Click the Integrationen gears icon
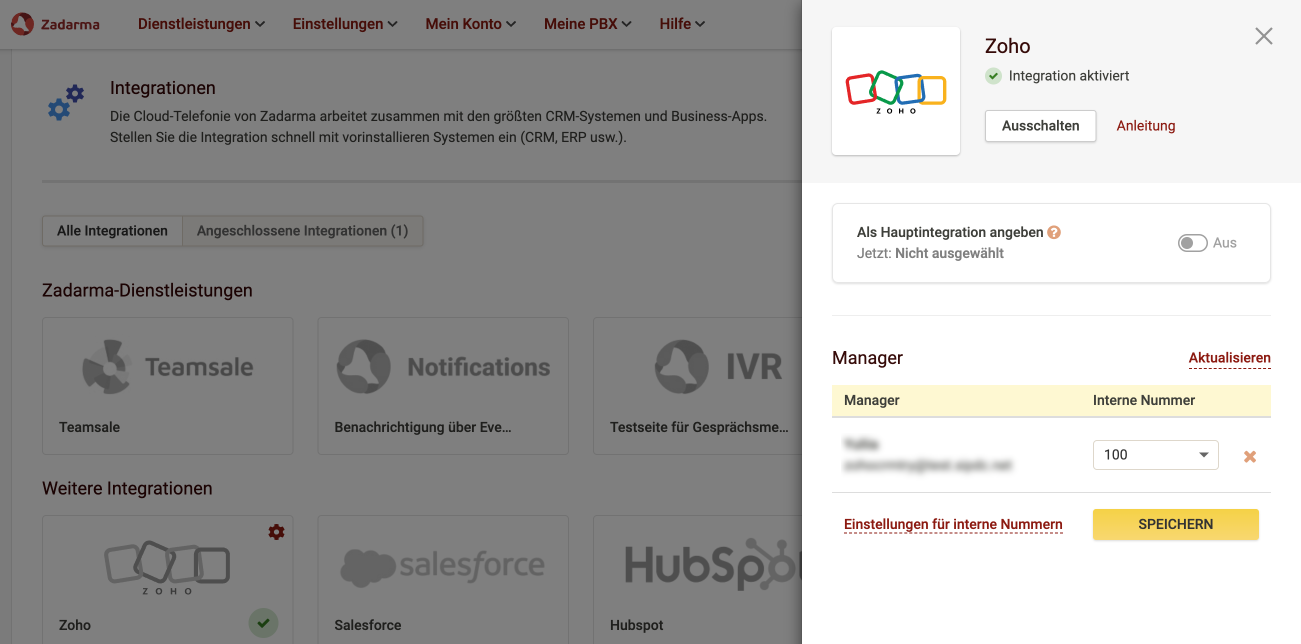1301x644 pixels. click(x=66, y=103)
